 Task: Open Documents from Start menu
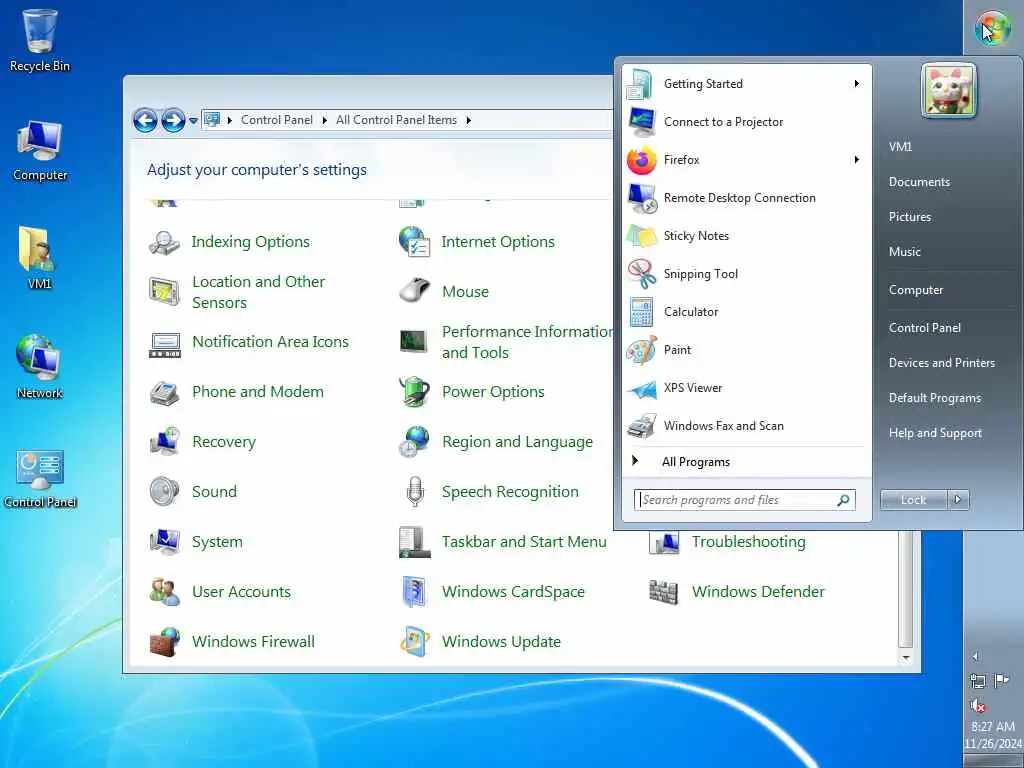click(x=920, y=182)
